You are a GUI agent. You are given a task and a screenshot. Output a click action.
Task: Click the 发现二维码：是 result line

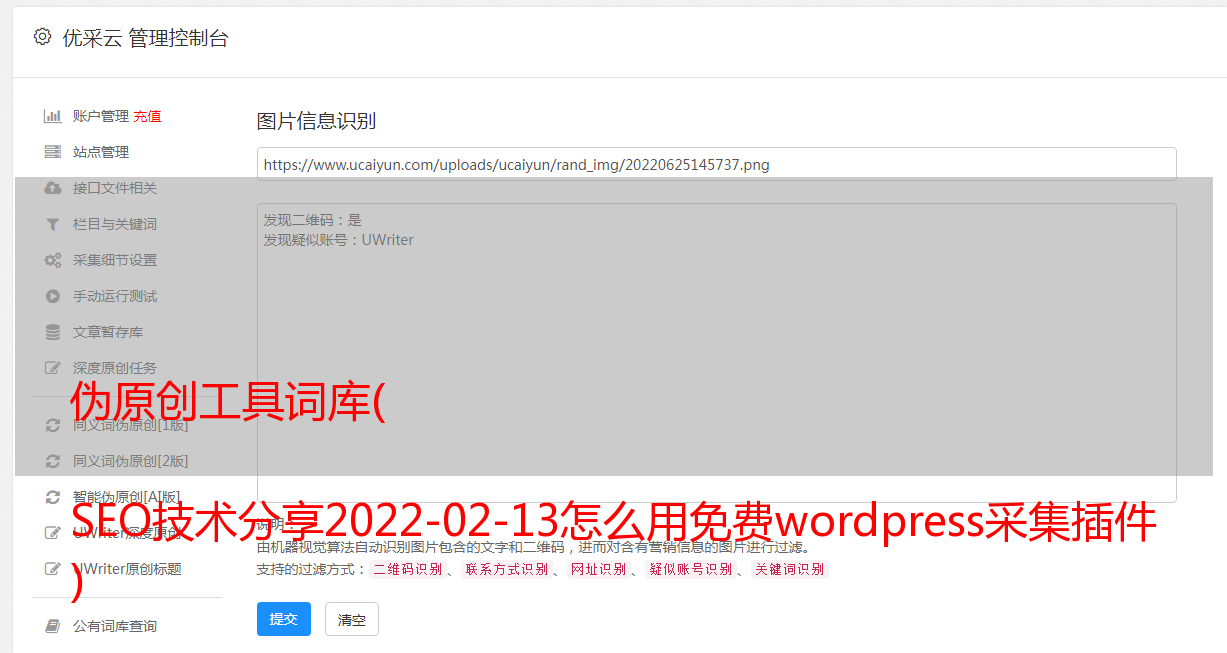click(x=313, y=220)
